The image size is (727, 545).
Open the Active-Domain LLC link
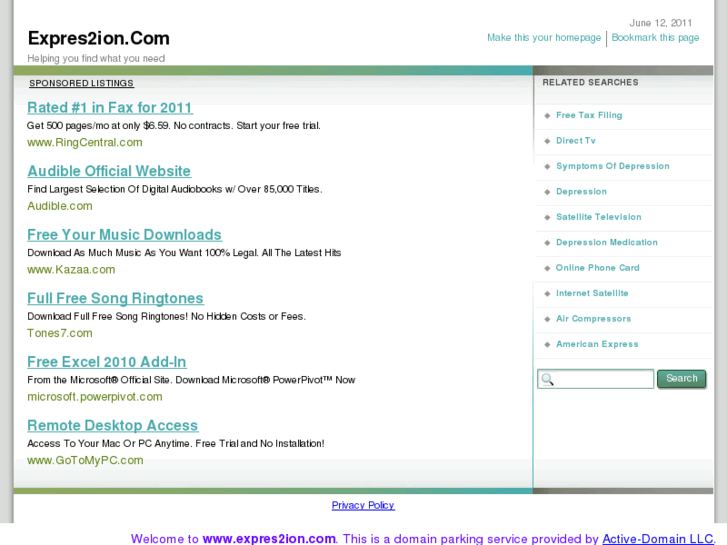click(657, 539)
